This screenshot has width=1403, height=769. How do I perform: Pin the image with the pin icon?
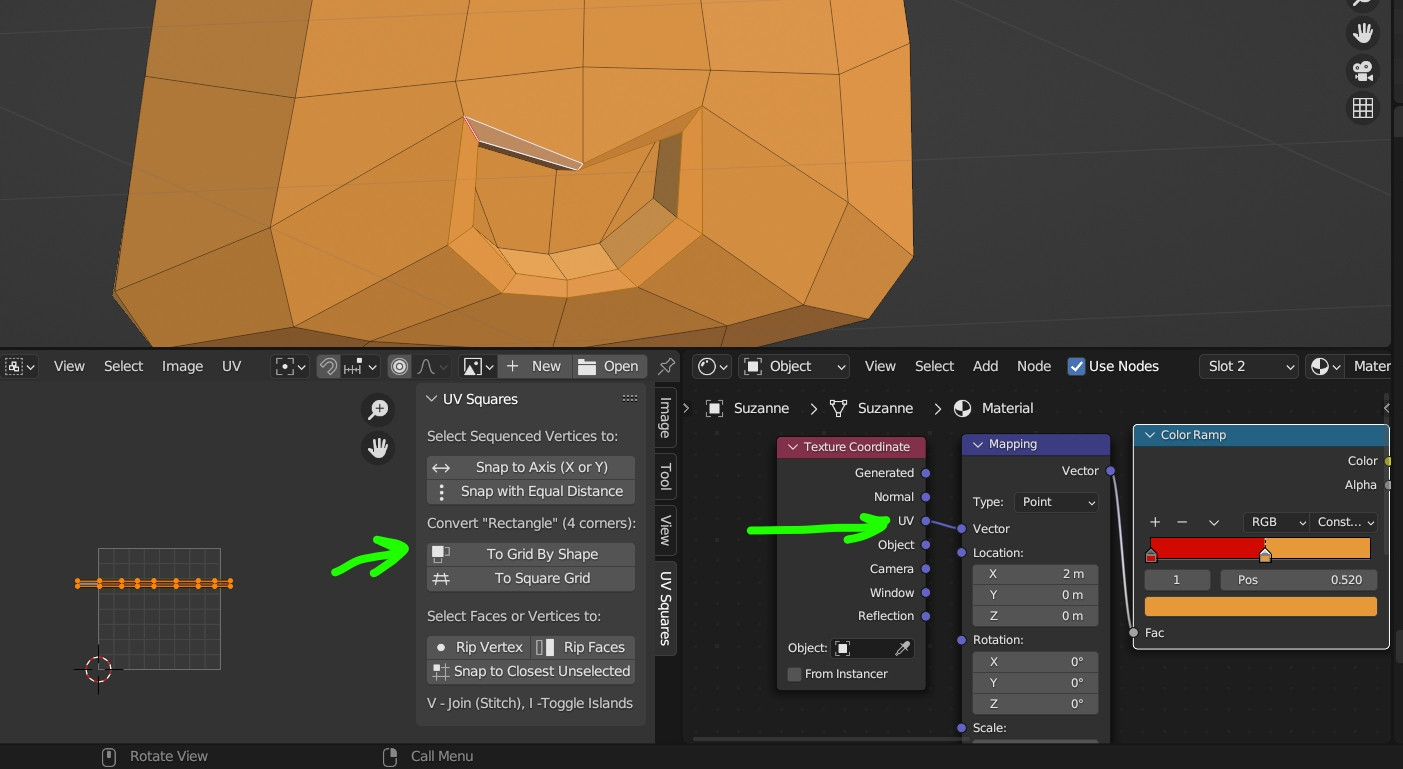(x=665, y=366)
